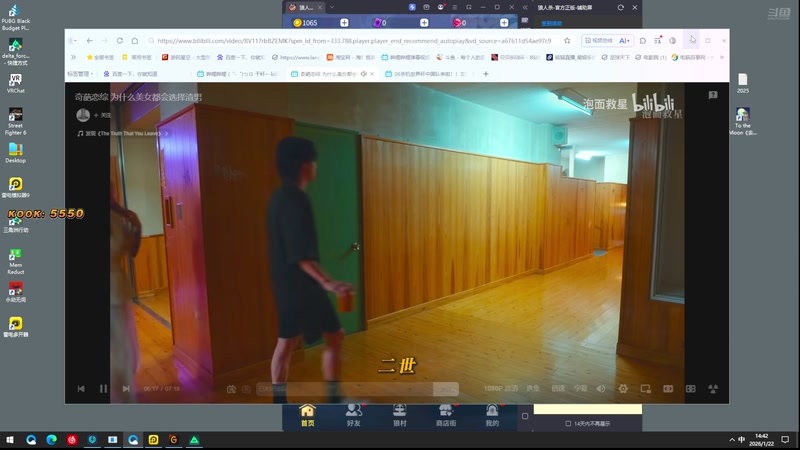The image size is (800, 450).
Task: Click the feedback icon at player top-right
Action: [713, 95]
